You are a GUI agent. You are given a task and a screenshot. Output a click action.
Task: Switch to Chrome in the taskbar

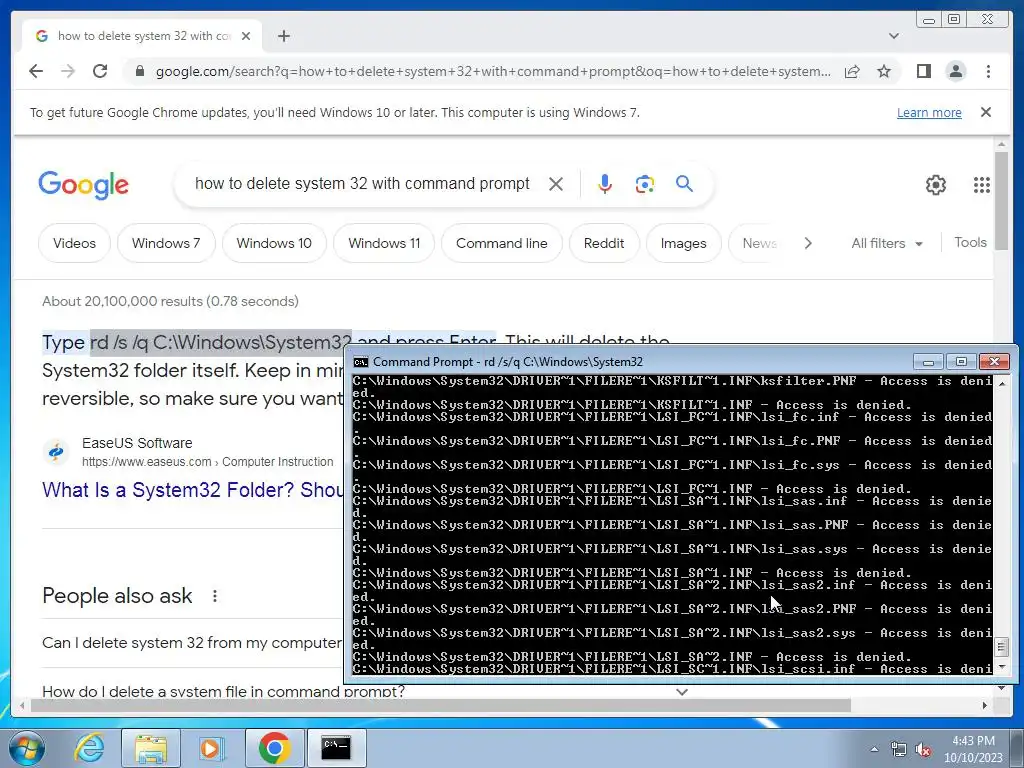click(x=275, y=748)
